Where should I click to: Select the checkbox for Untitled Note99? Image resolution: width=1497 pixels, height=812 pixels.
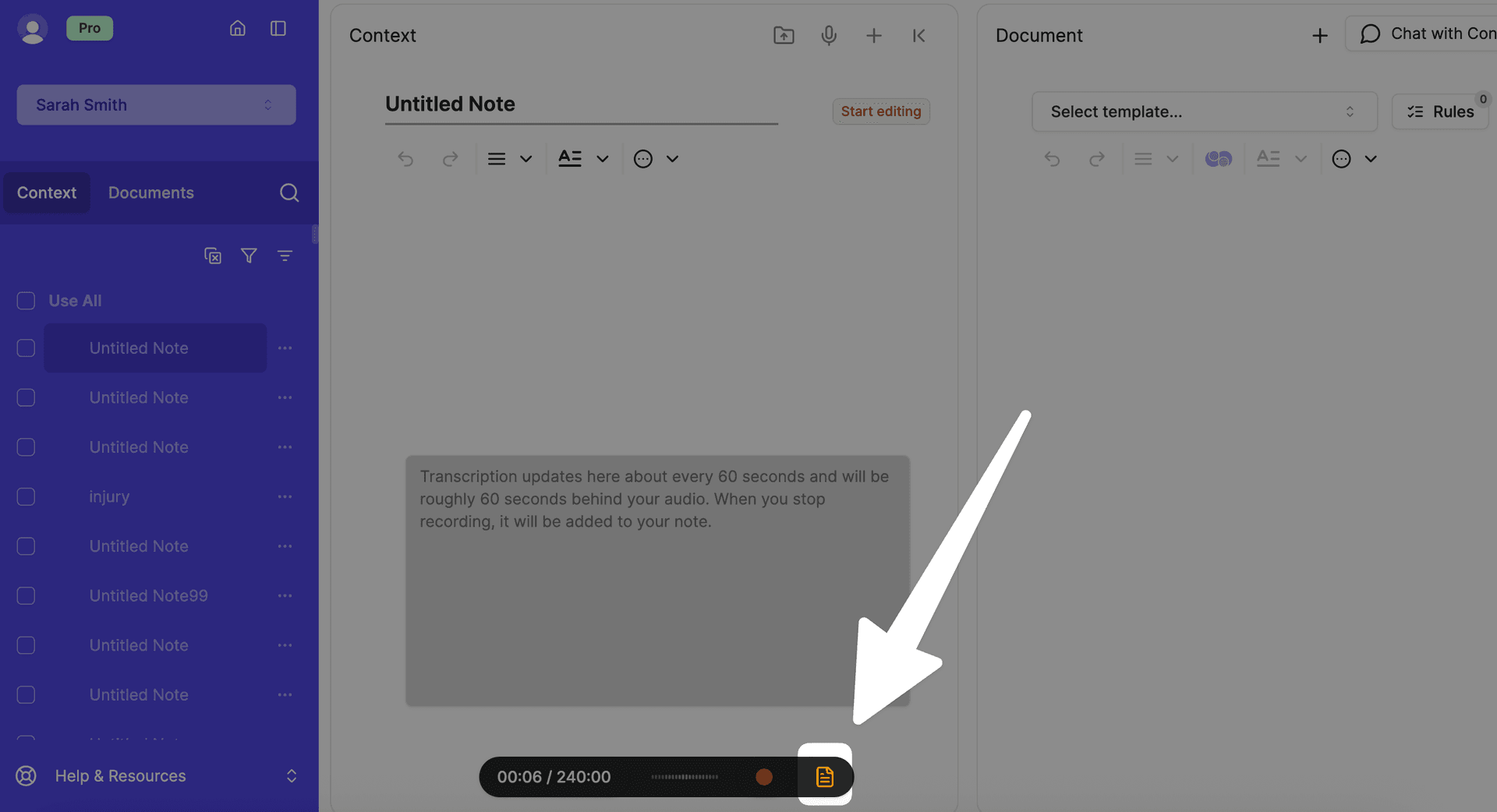click(26, 595)
